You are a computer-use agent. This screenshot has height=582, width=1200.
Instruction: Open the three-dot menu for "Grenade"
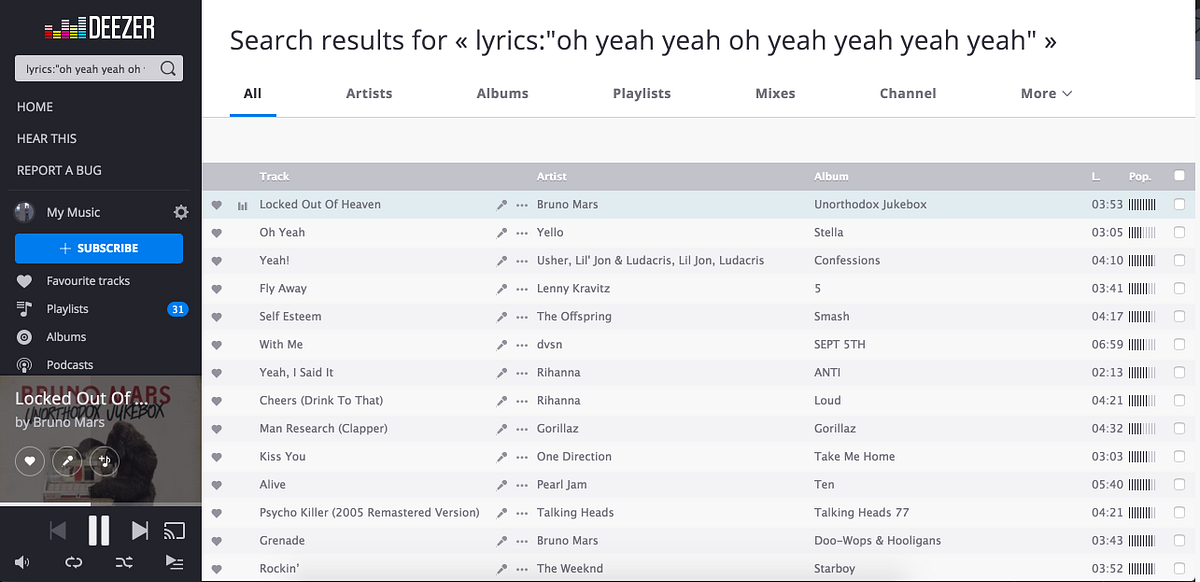pos(521,541)
